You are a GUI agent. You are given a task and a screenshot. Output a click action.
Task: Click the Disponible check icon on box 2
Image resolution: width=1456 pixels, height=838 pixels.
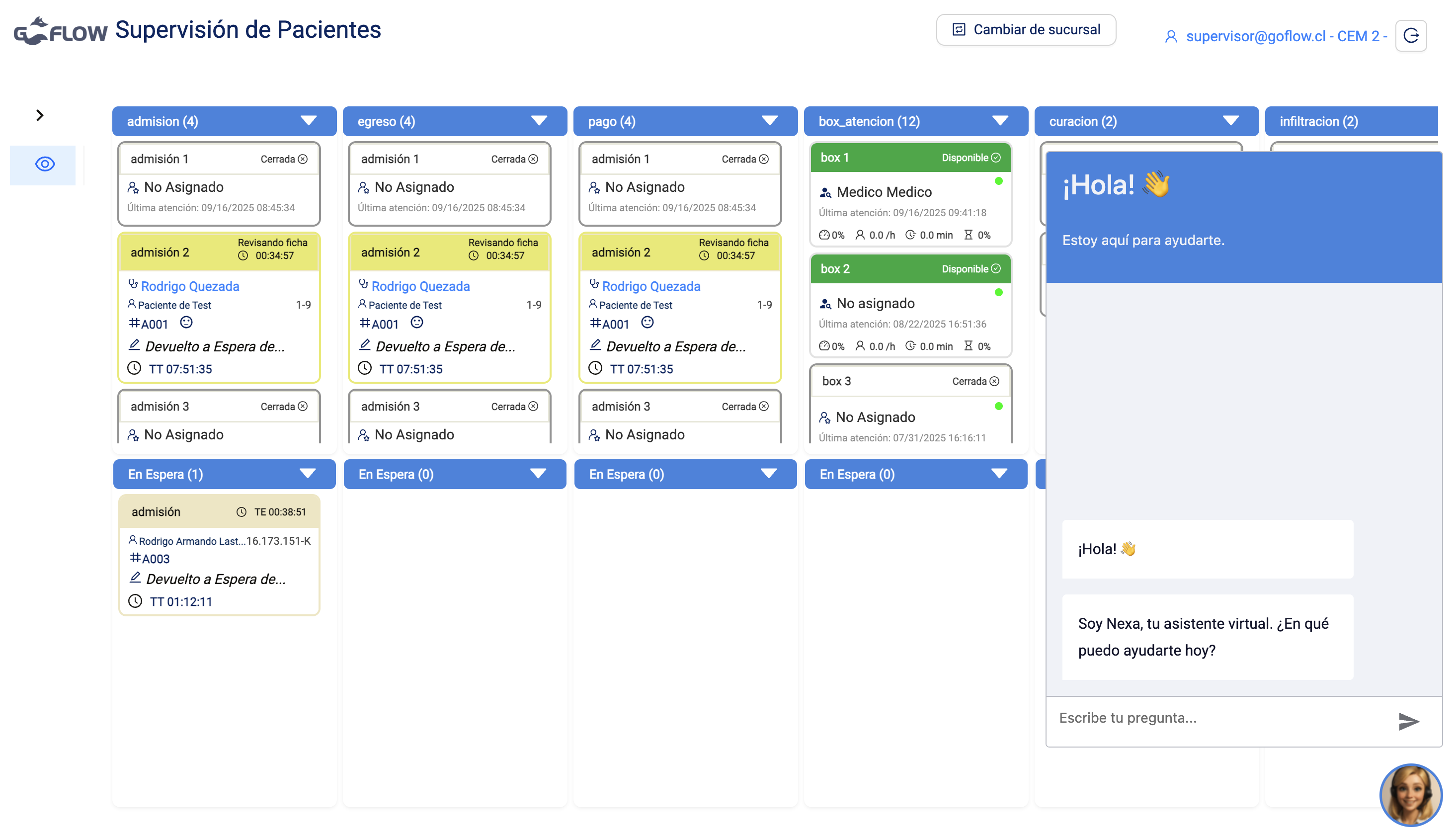[996, 269]
